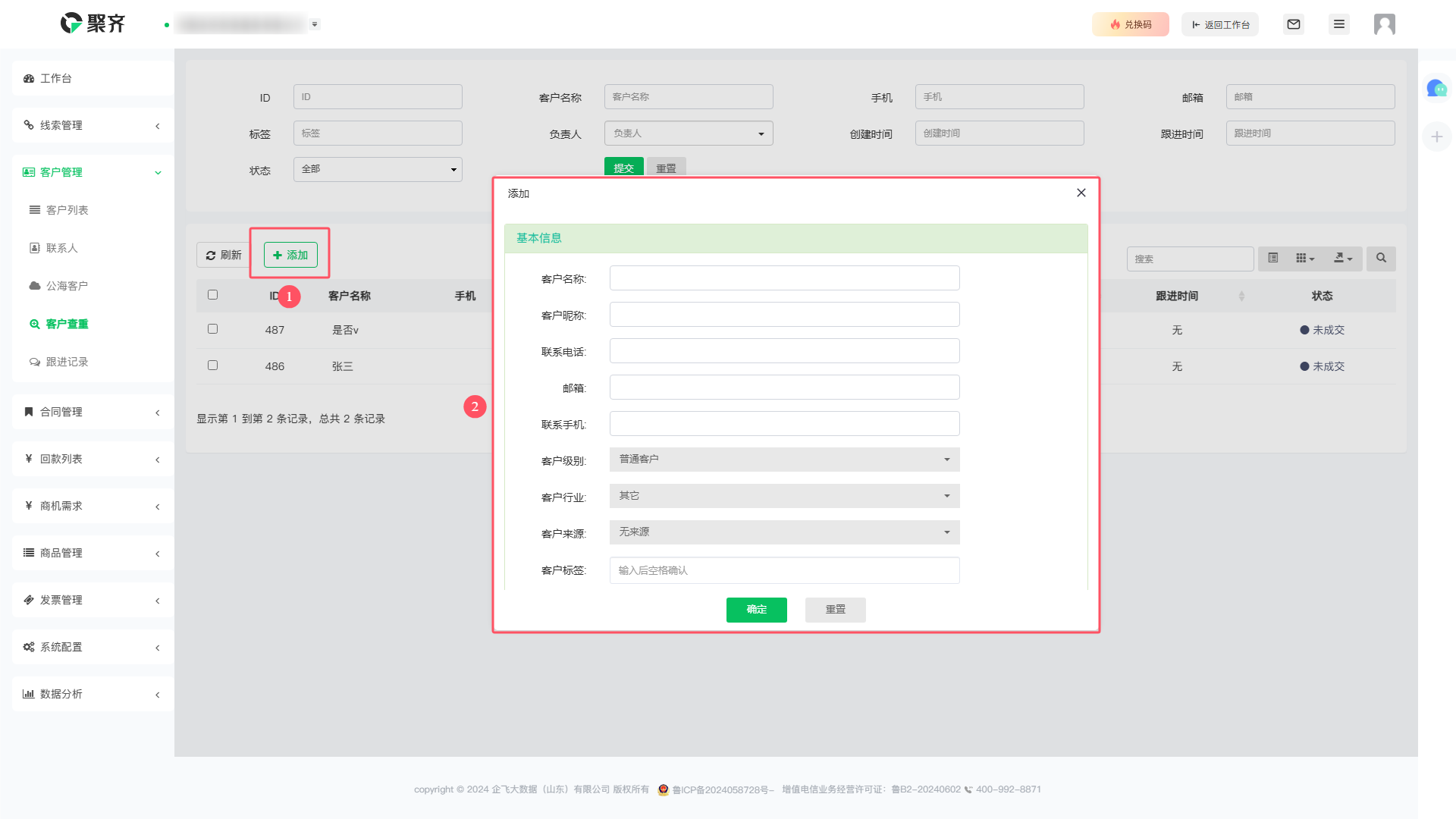Open 联系人 submenu item
1456x819 pixels.
(61, 248)
